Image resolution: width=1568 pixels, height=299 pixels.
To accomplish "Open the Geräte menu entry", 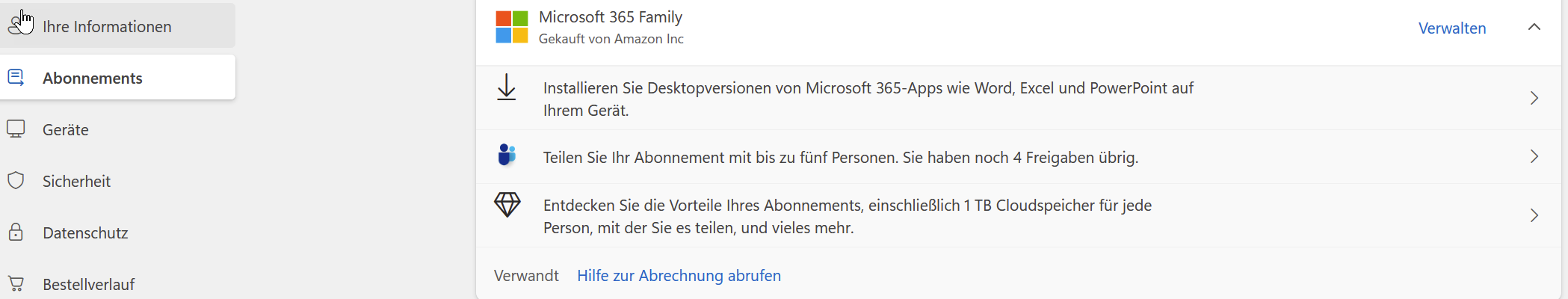I will click(x=66, y=129).
